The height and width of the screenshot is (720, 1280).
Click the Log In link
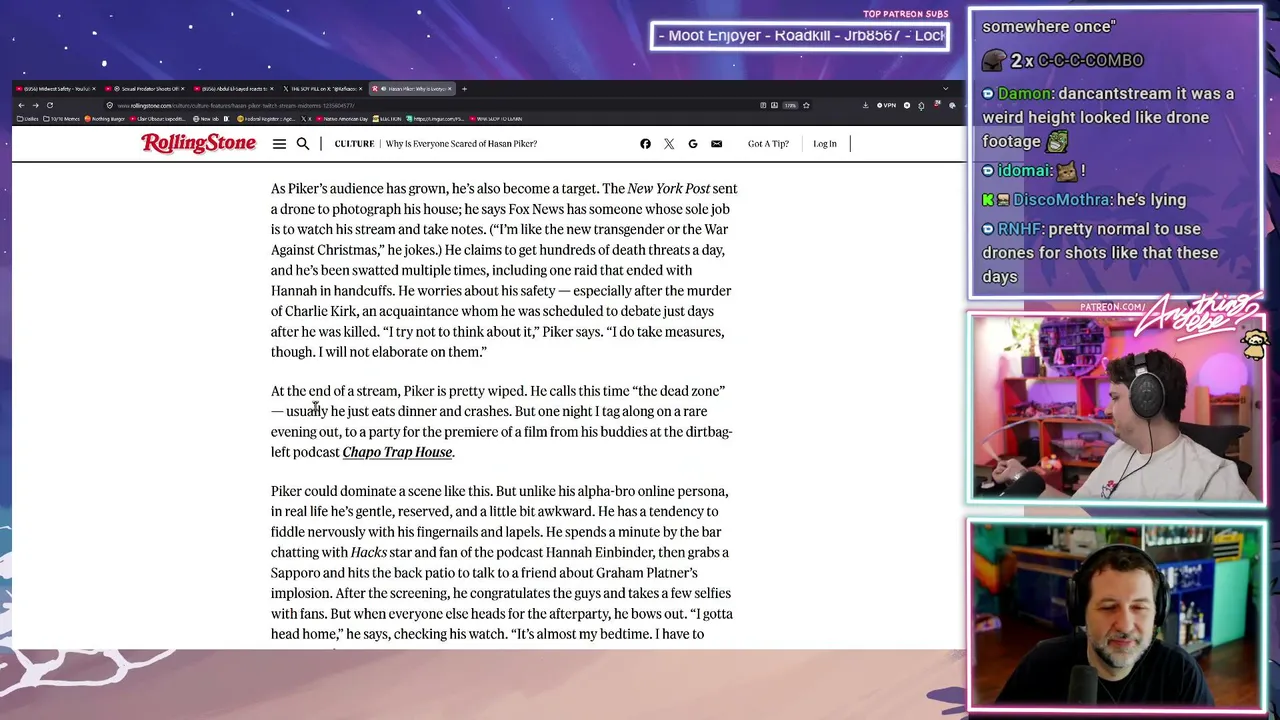[x=825, y=144]
